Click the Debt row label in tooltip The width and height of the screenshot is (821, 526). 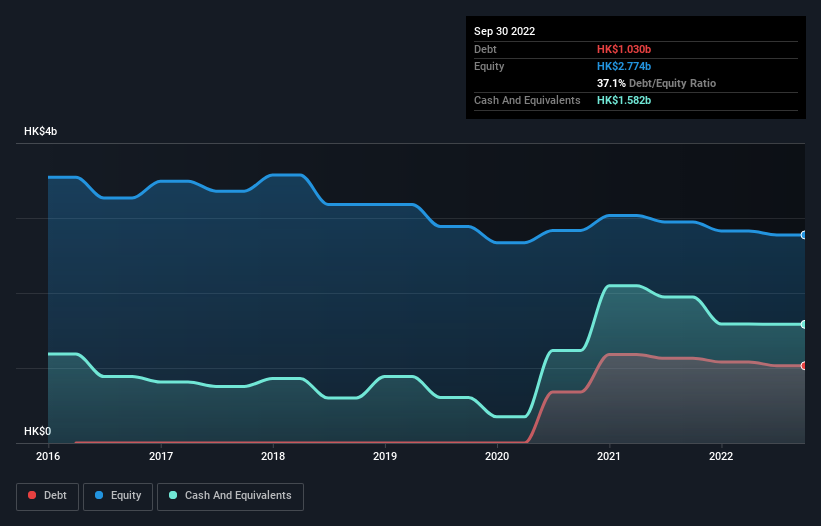(x=485, y=49)
